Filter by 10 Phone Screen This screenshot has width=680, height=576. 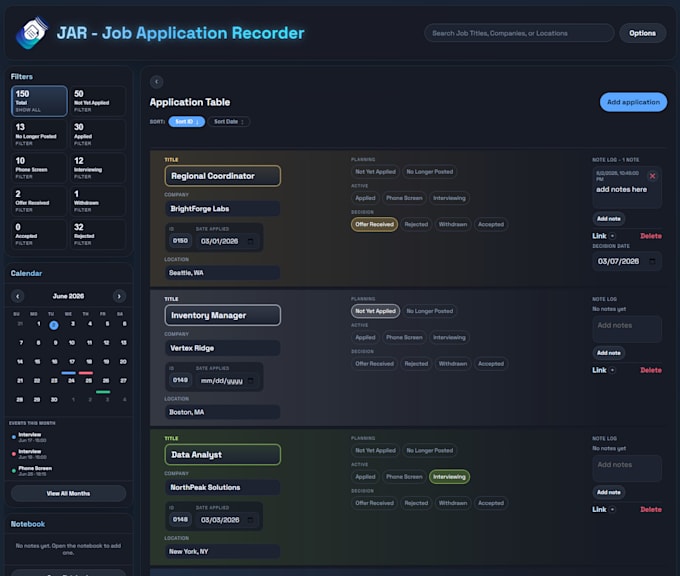(x=39, y=168)
